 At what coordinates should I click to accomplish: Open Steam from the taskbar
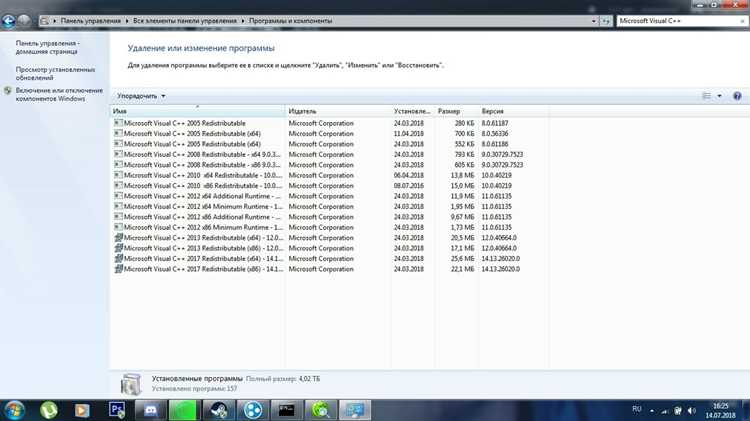click(219, 410)
